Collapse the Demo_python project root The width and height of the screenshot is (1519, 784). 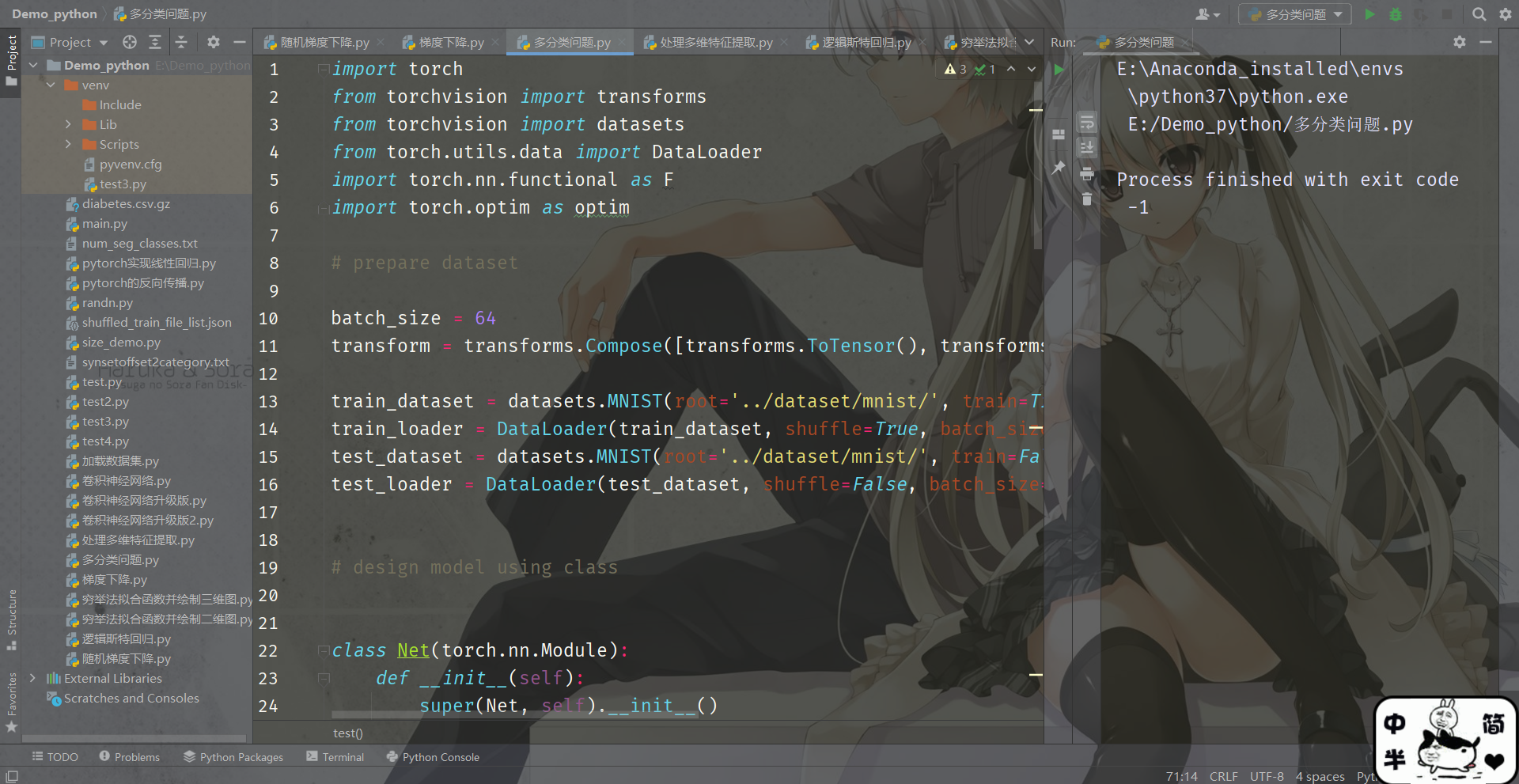point(33,65)
